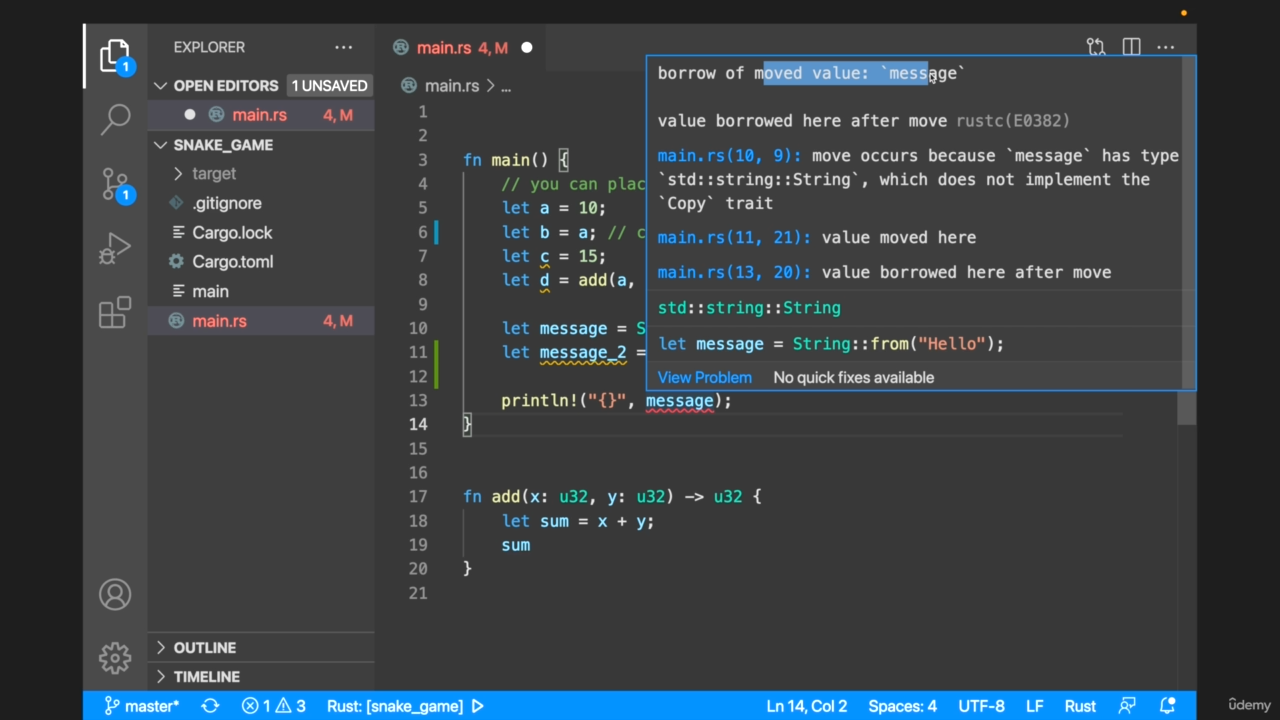Viewport: 1280px width, 720px height.
Task: Click the master branch indicator
Action: 142,706
